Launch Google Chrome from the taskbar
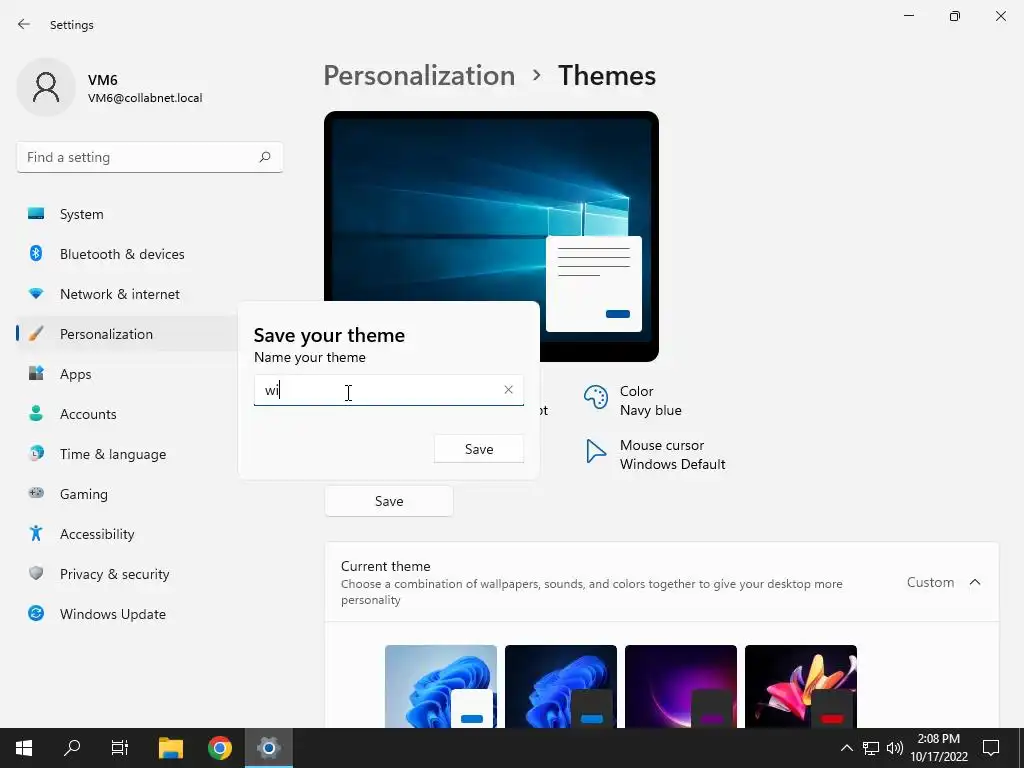Viewport: 1024px width, 768px height. point(220,748)
